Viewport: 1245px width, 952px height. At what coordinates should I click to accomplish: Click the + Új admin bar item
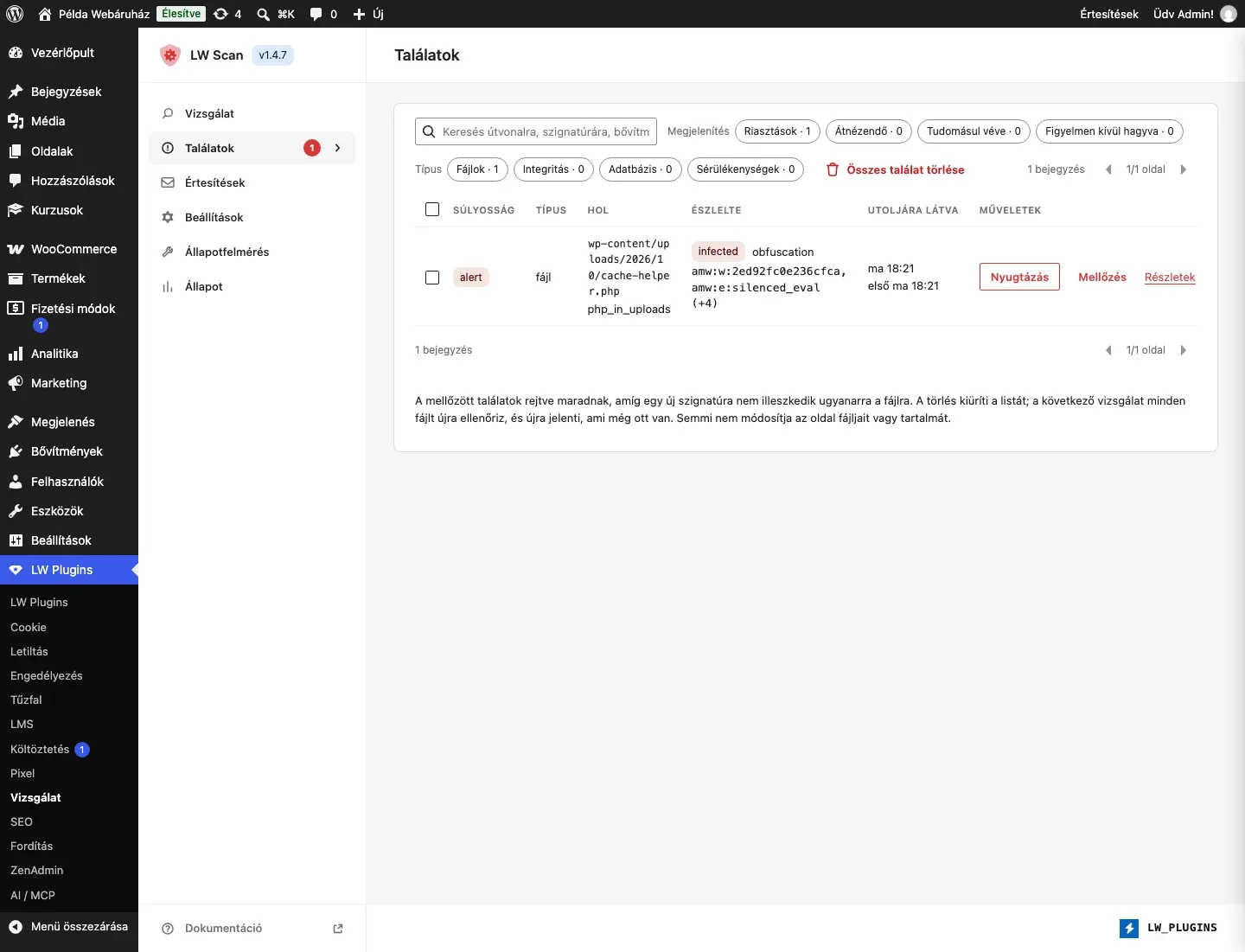[x=368, y=14]
